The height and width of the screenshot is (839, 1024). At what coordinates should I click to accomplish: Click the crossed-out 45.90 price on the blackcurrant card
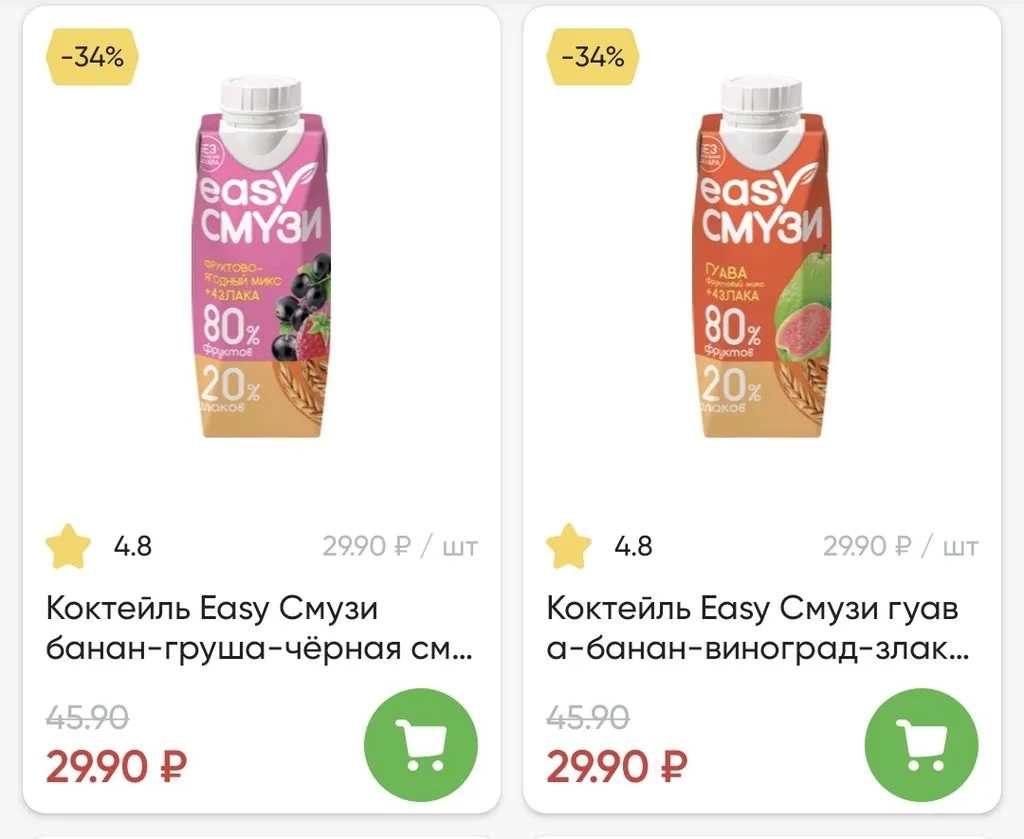[87, 716]
